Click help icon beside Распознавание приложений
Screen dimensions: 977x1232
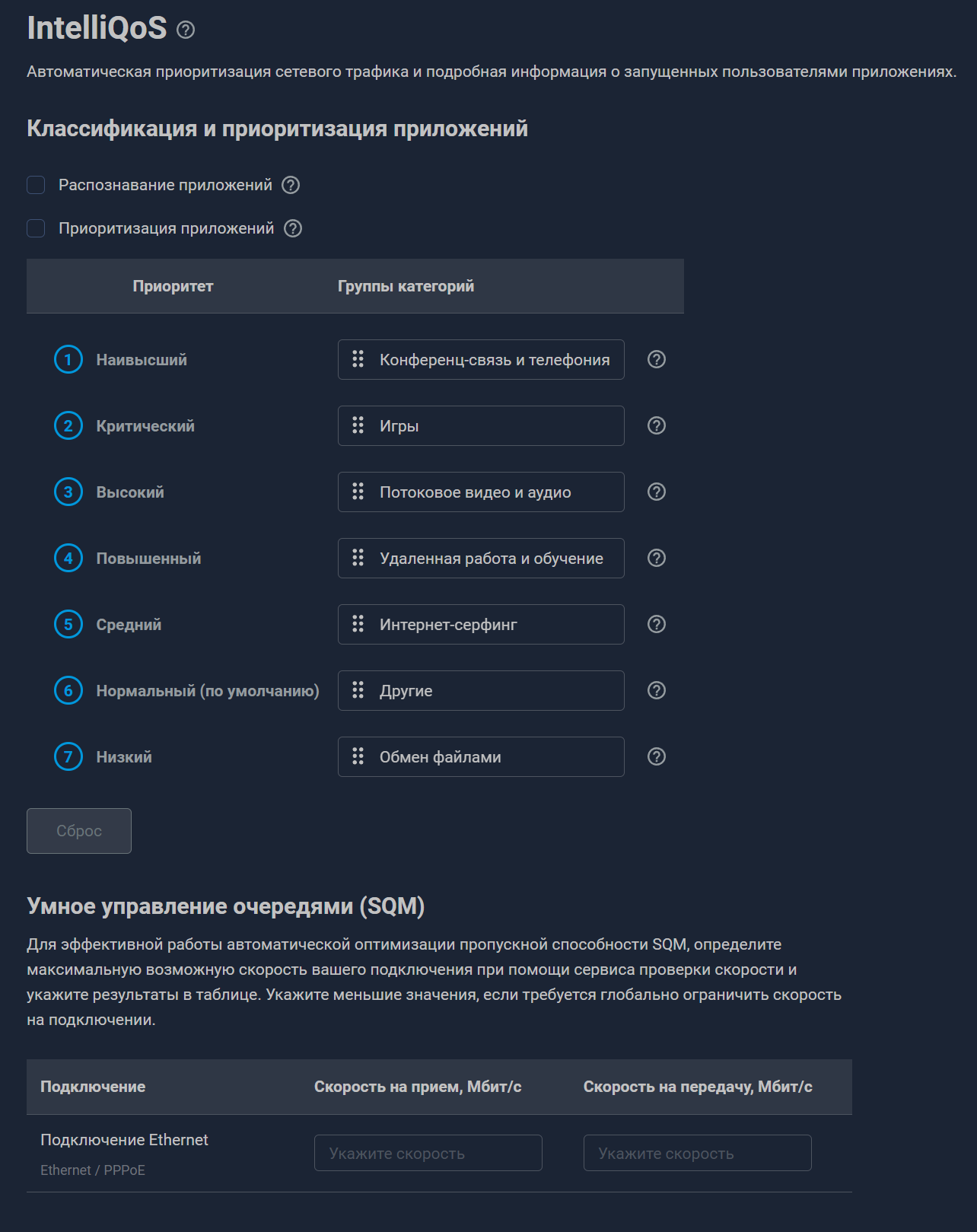291,185
